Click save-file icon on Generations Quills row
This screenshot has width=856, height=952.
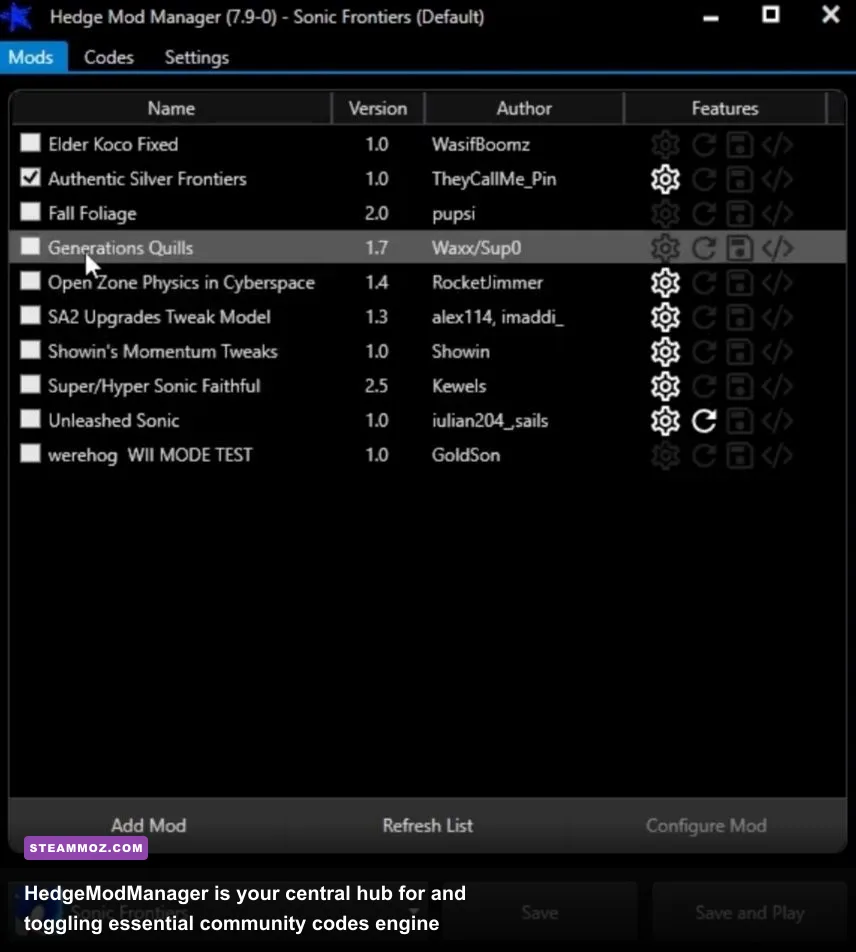pos(739,248)
